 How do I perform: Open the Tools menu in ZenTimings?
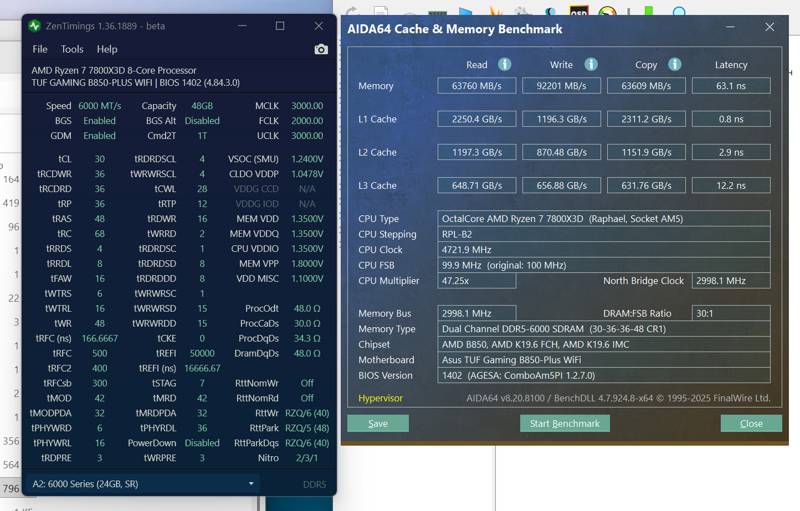[x=72, y=49]
